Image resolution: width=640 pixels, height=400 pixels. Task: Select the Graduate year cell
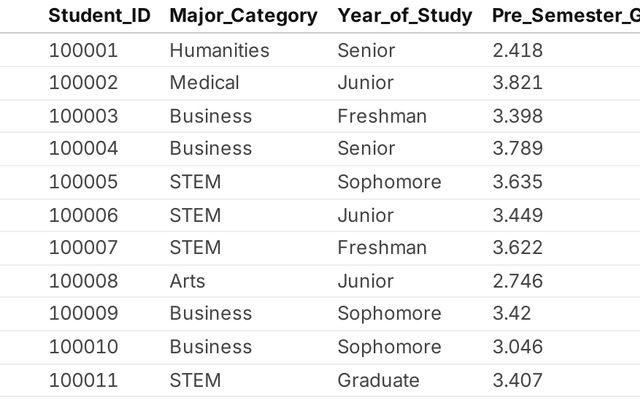tap(378, 380)
